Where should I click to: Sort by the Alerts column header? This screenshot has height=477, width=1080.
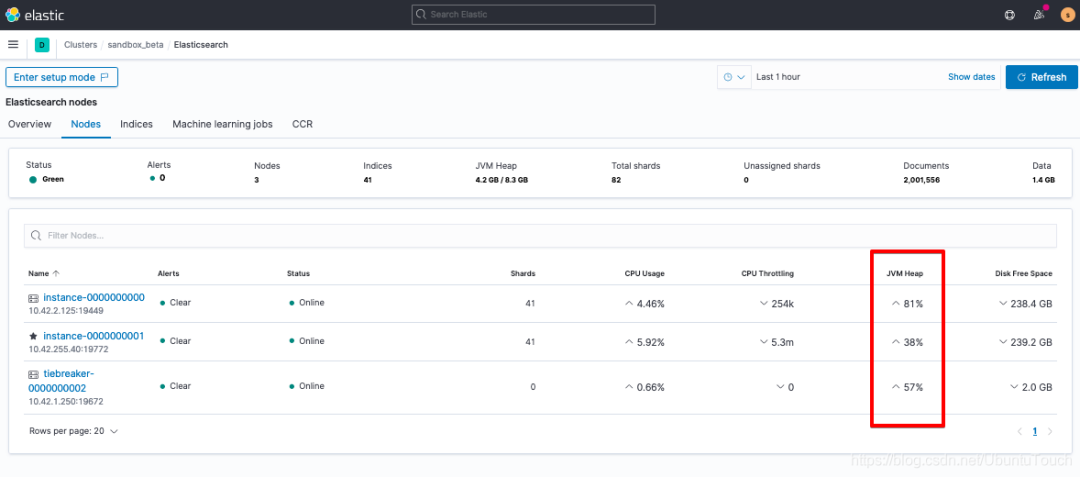(168, 273)
